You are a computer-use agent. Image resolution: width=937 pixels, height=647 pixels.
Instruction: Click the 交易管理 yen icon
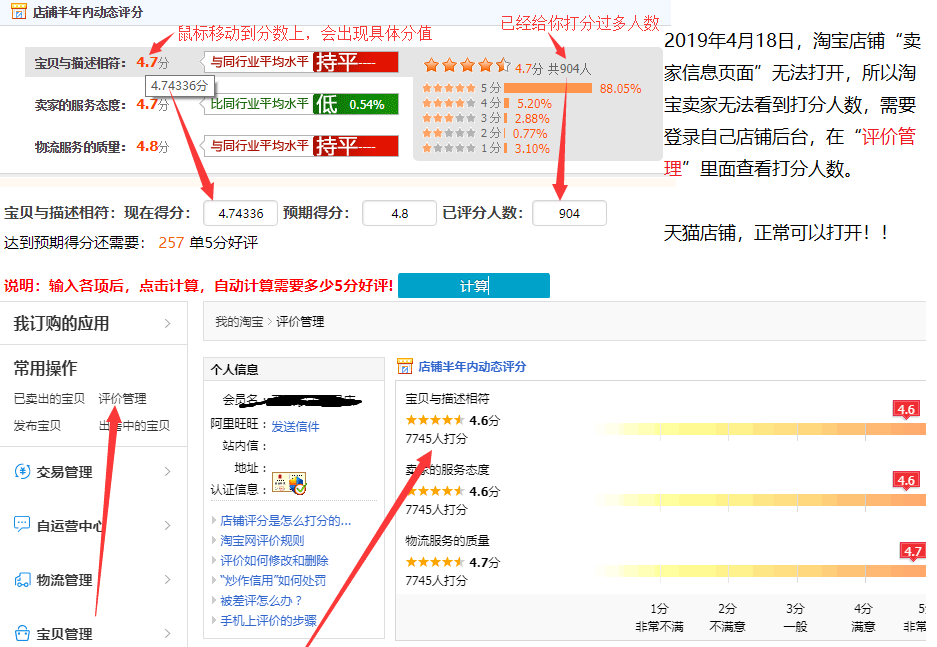click(22, 471)
